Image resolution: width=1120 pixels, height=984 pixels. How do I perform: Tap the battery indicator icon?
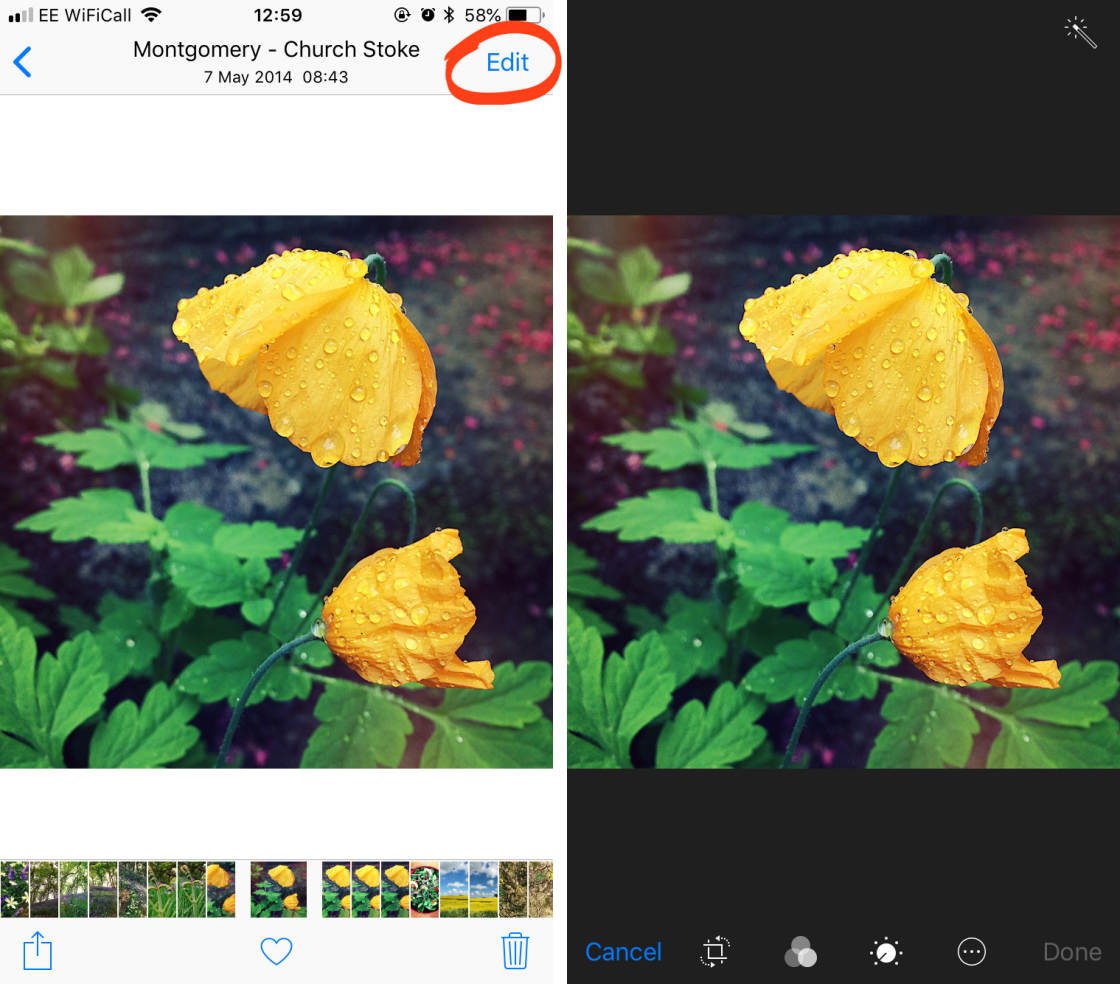(526, 15)
